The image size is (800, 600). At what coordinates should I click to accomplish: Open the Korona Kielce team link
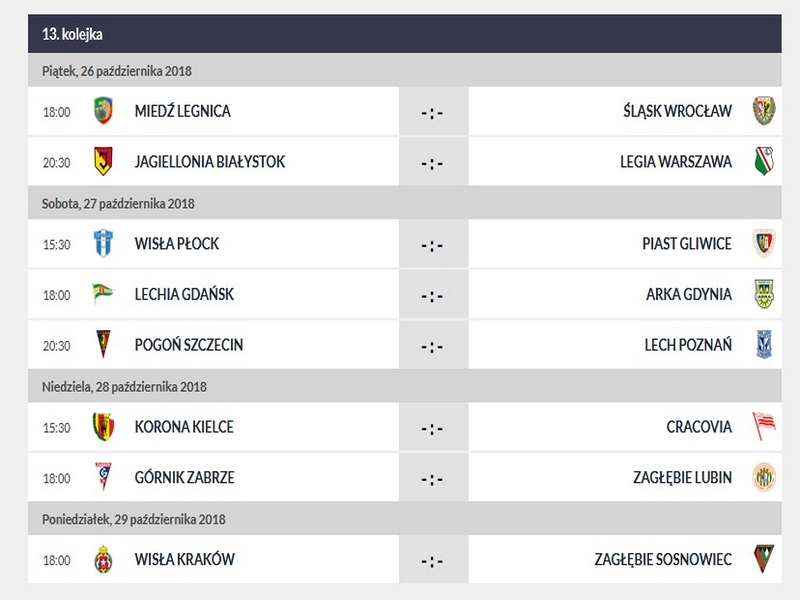click(184, 427)
